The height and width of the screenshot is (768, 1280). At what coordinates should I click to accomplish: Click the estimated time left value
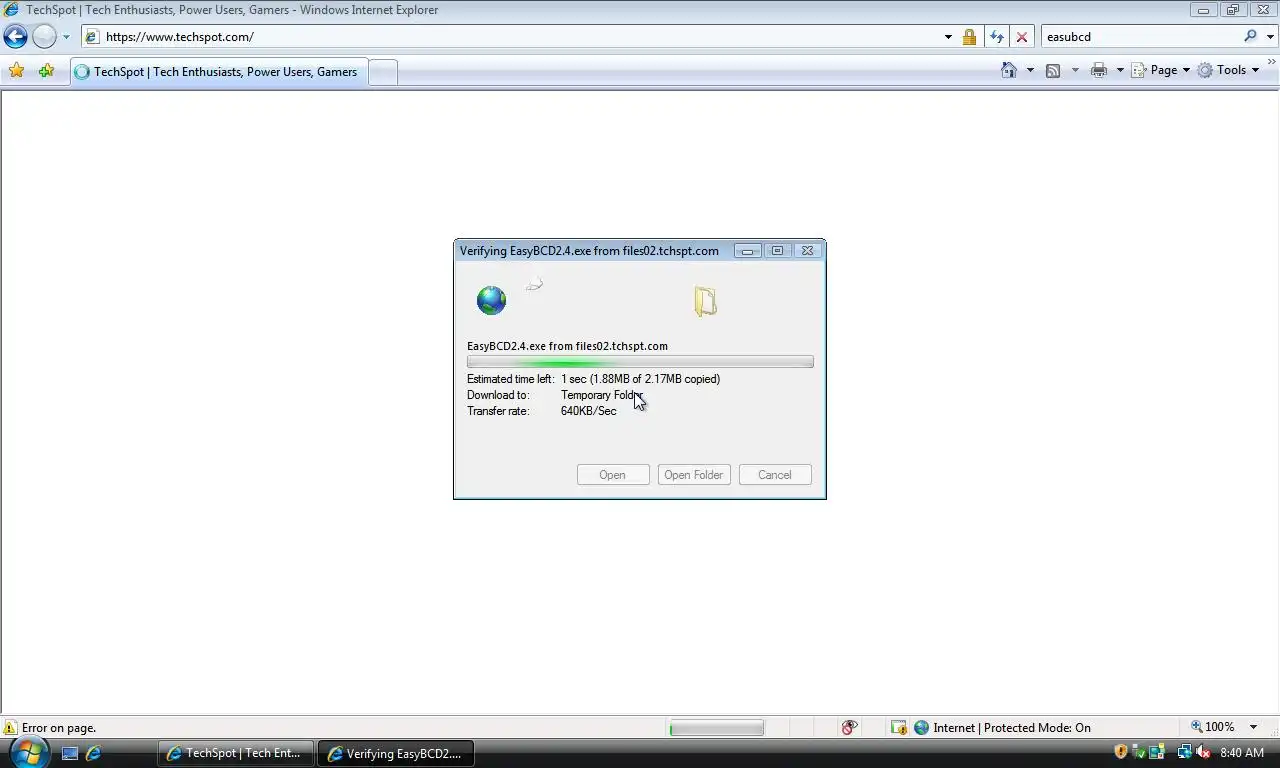[640, 379]
